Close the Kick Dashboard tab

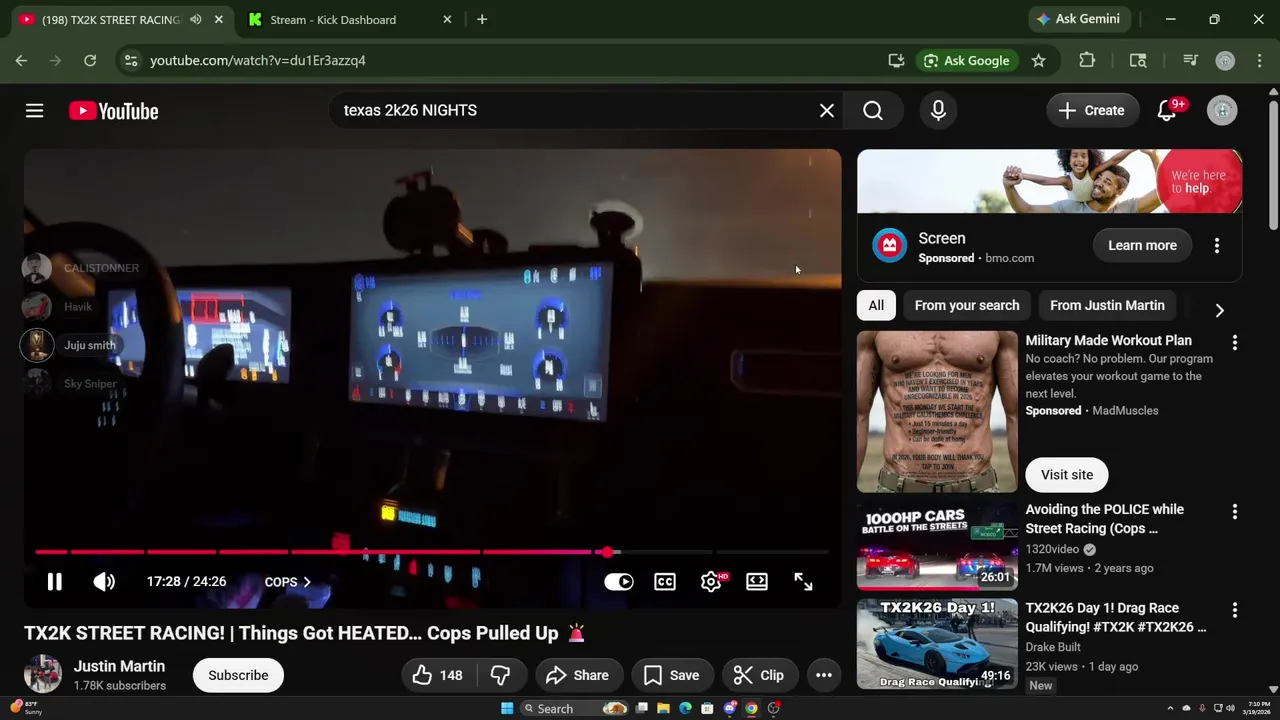point(447,19)
